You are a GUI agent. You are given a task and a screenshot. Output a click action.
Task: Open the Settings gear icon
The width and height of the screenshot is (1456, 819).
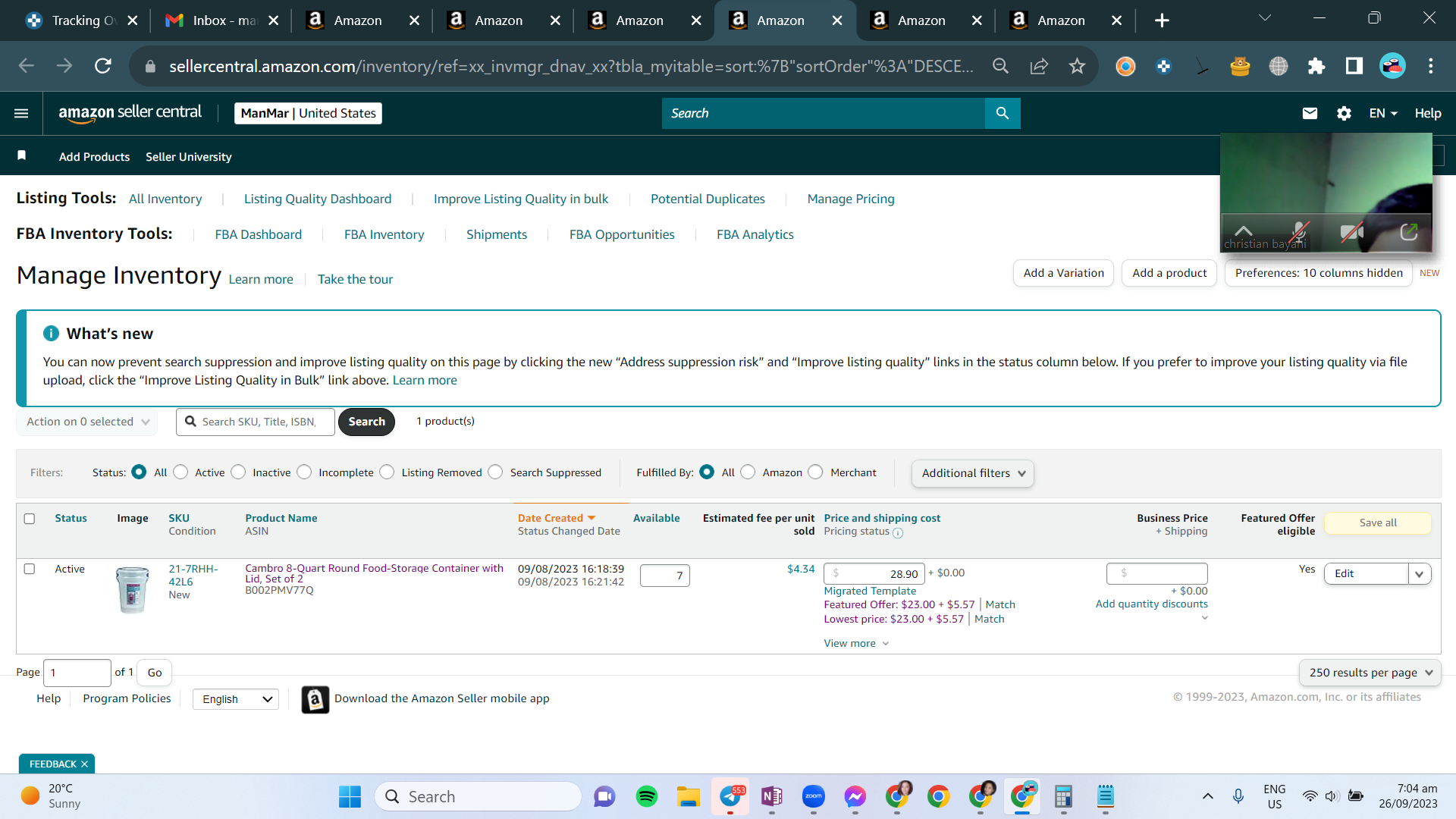tap(1344, 113)
